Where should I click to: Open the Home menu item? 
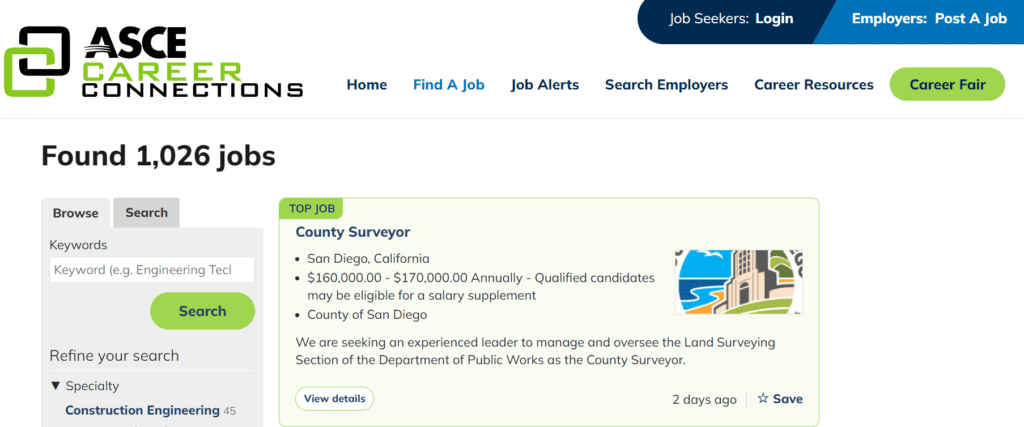(x=366, y=85)
